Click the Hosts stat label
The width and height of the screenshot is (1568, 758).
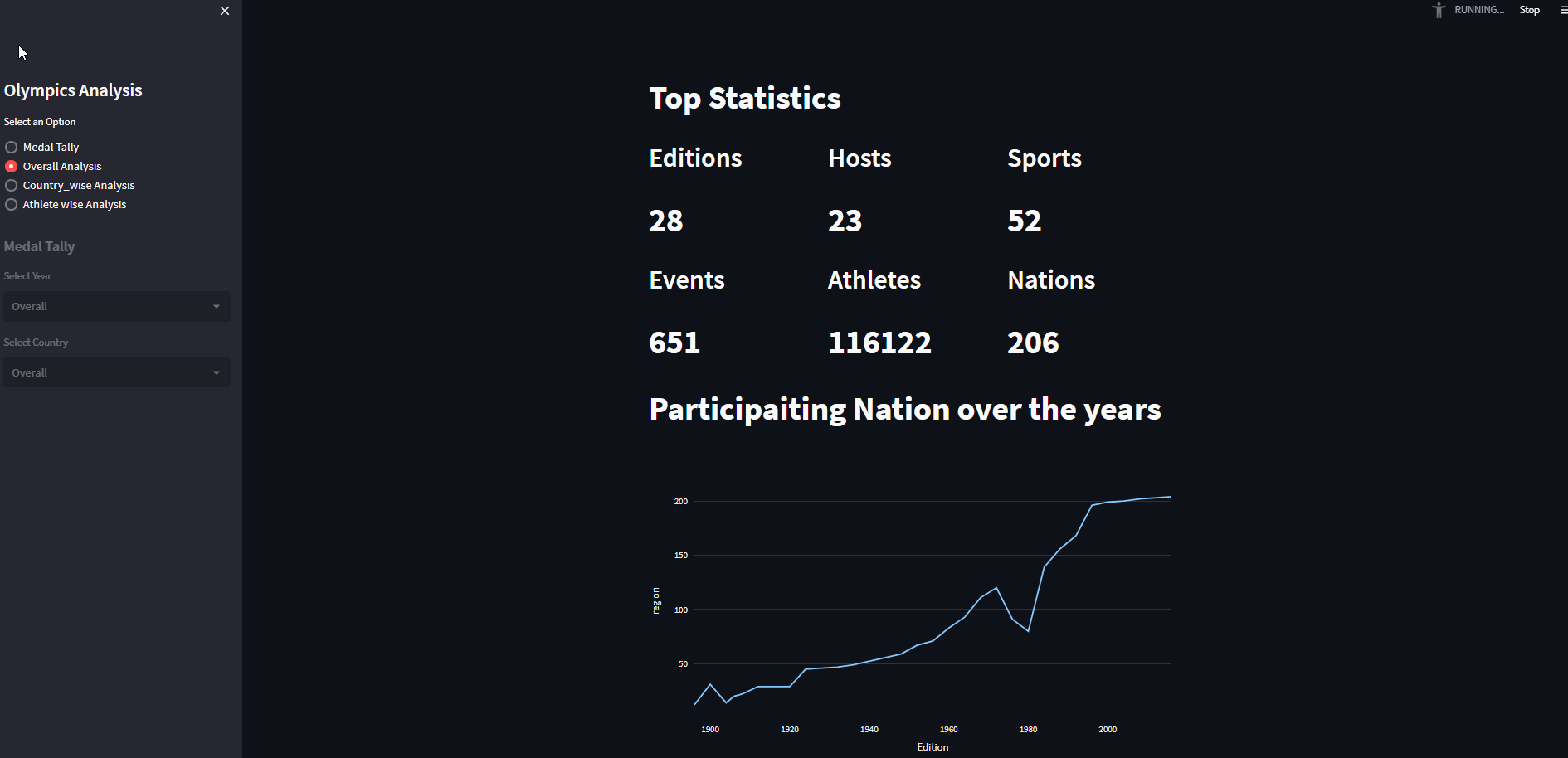859,158
